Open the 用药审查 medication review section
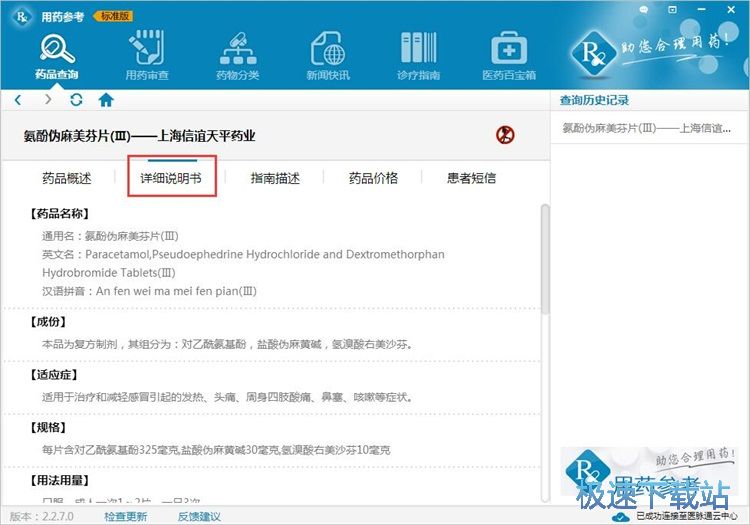This screenshot has width=750, height=525. tap(147, 56)
